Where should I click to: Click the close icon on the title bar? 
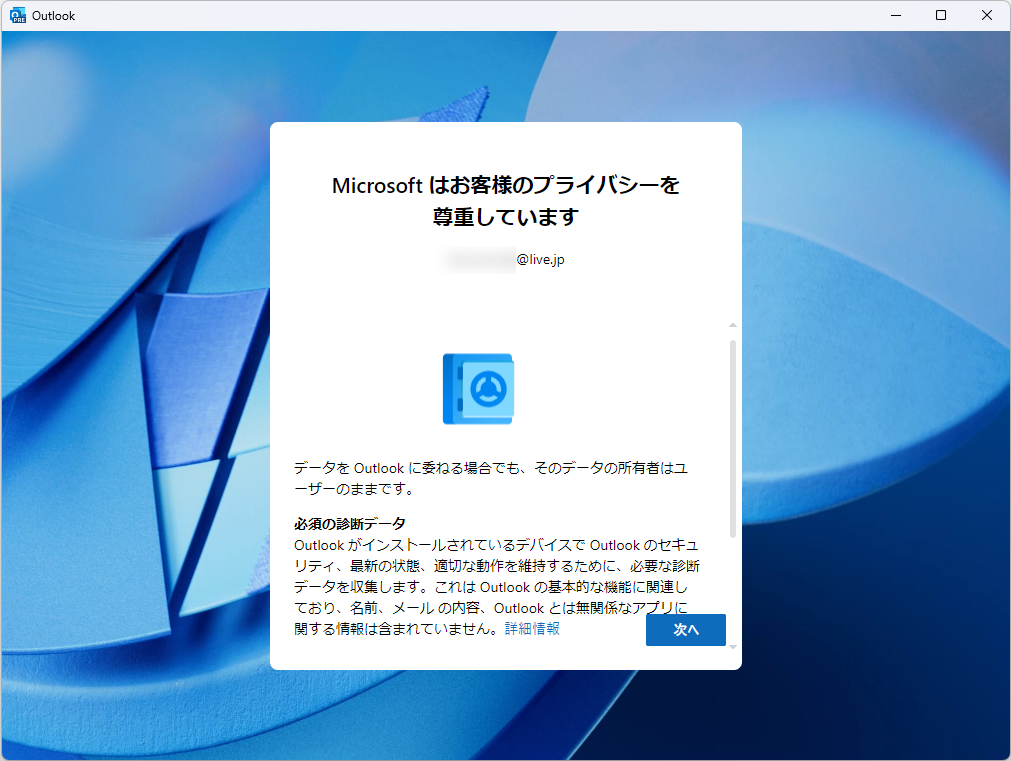coord(986,15)
